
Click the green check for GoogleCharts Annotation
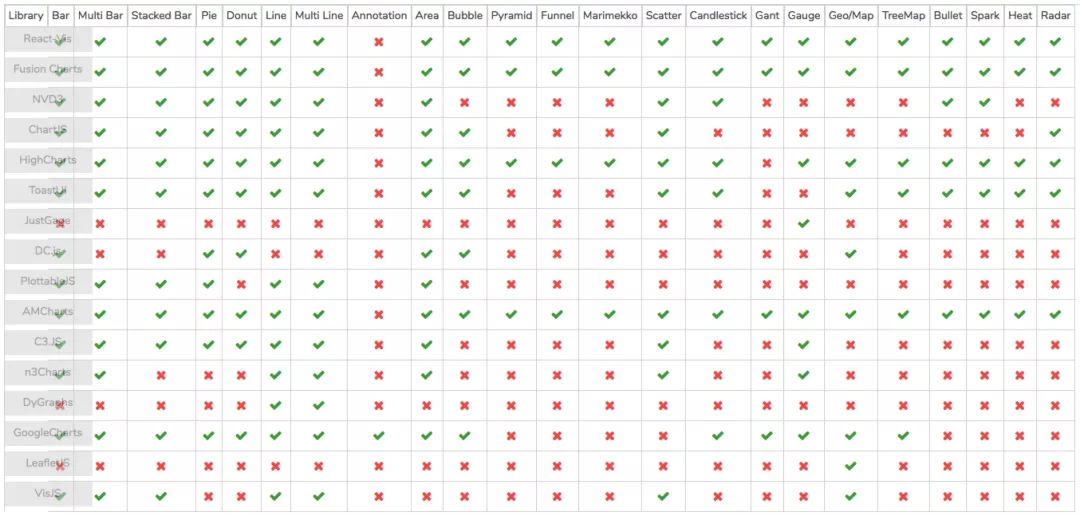coord(379,435)
